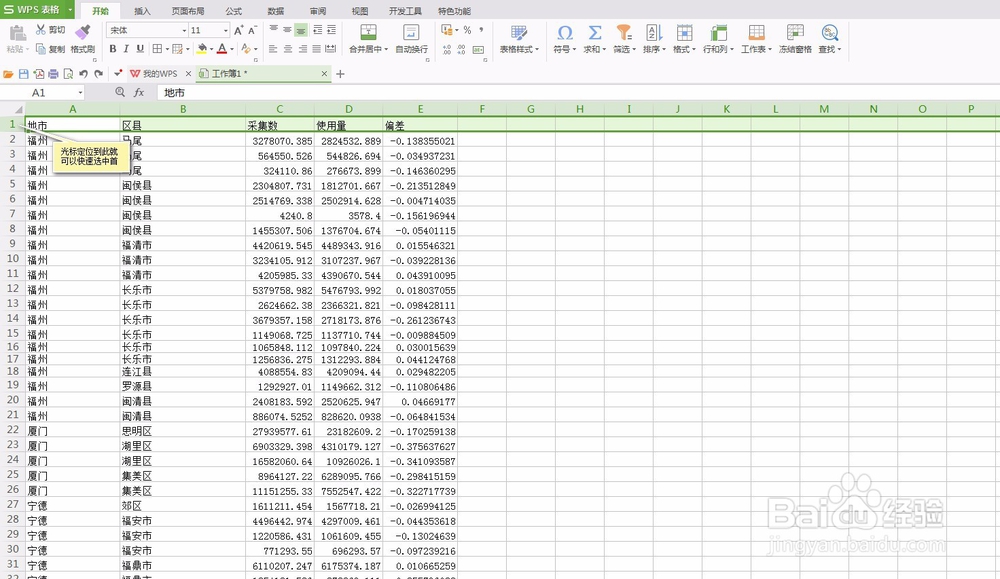Click the Undo arrow in quick access bar
The image size is (1000, 579).
(x=83, y=74)
